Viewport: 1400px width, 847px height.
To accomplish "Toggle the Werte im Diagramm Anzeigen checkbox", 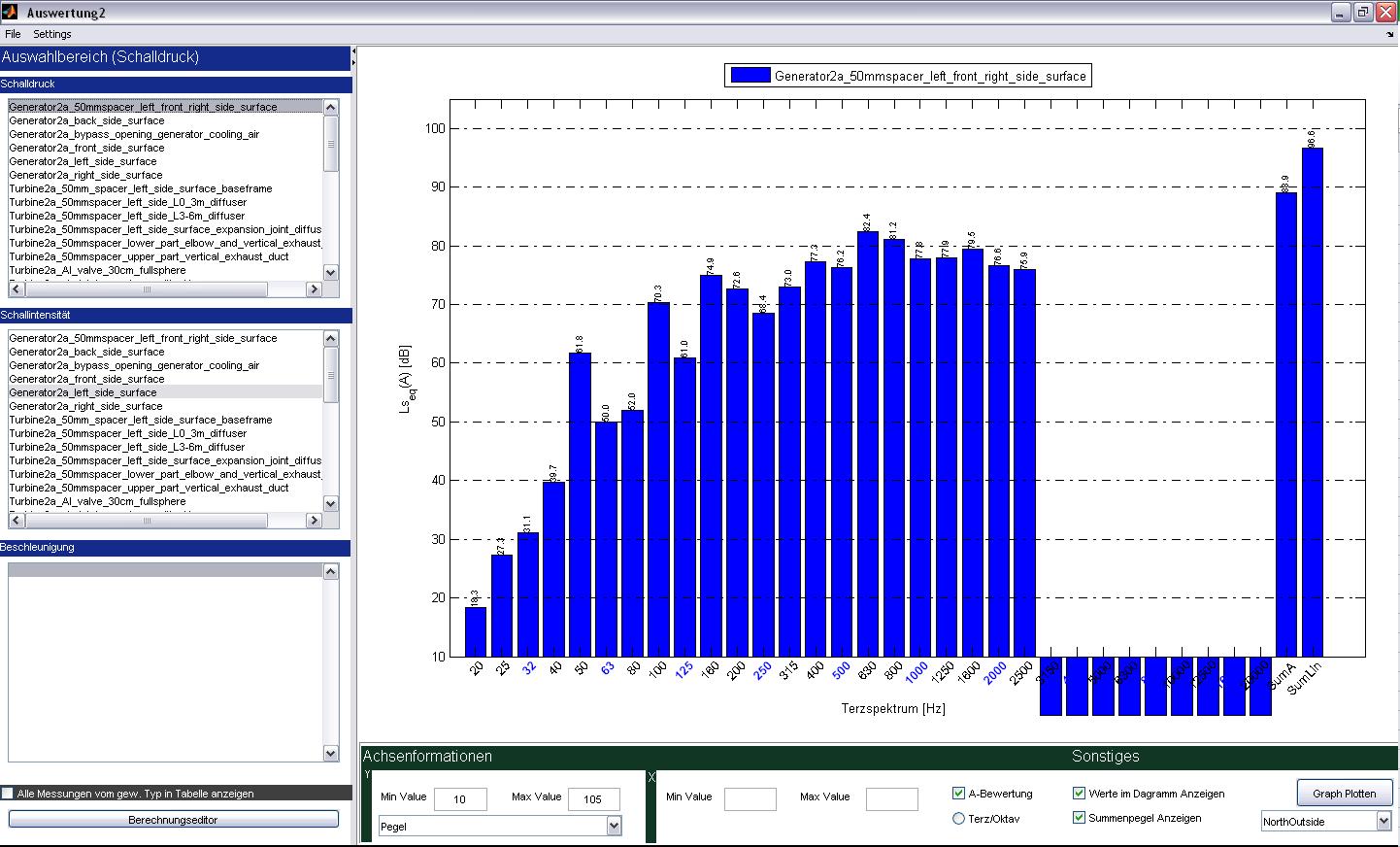I will (x=1079, y=794).
